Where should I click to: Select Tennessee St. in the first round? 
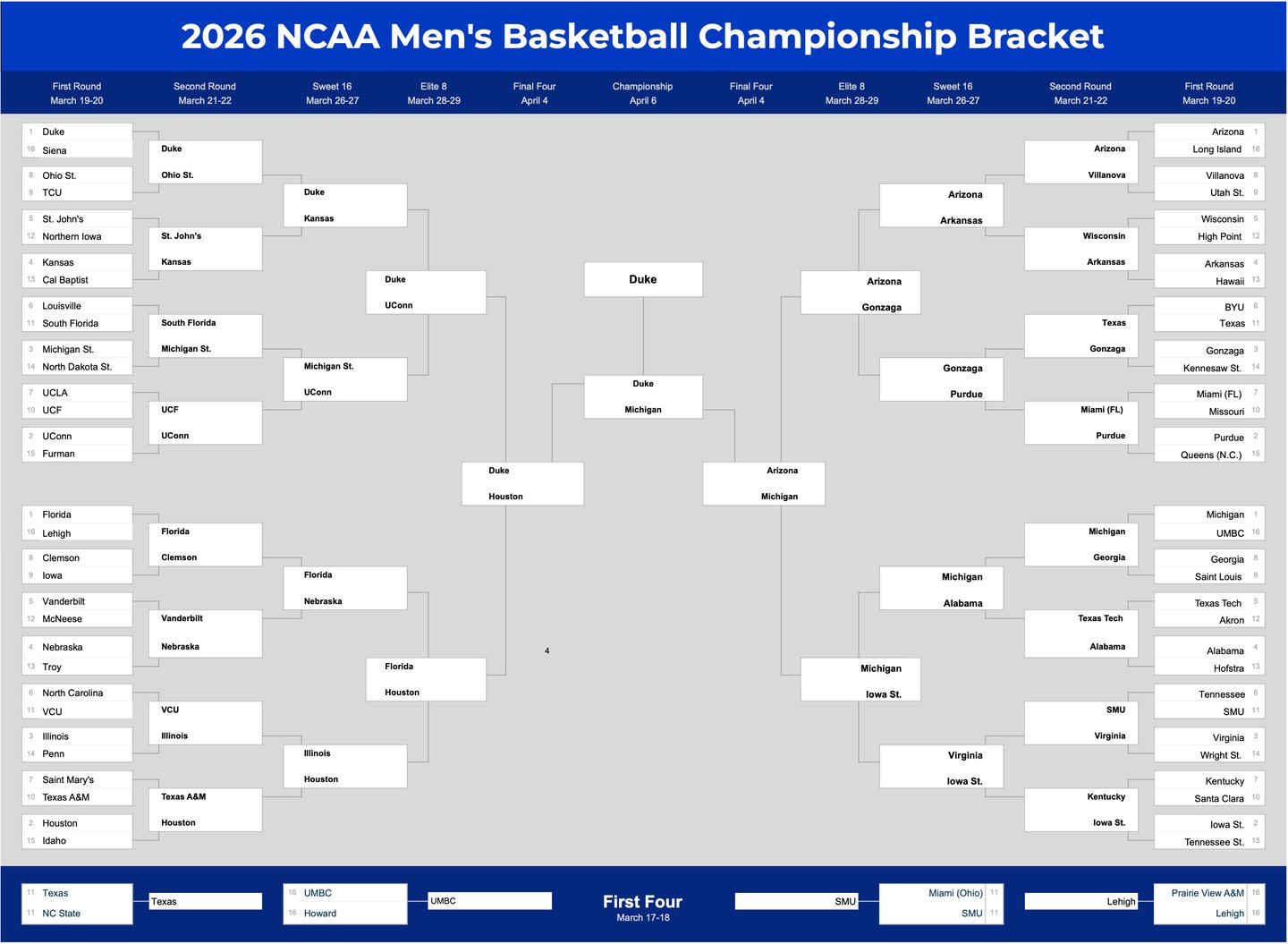1214,842
